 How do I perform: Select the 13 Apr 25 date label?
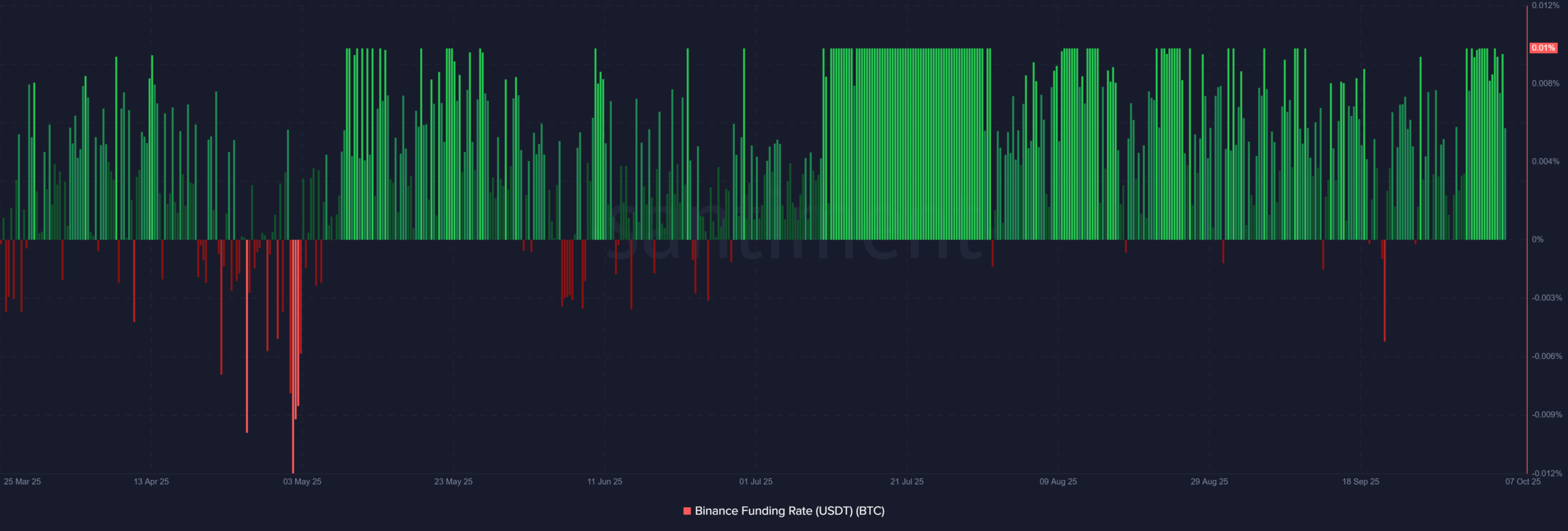coord(151,481)
